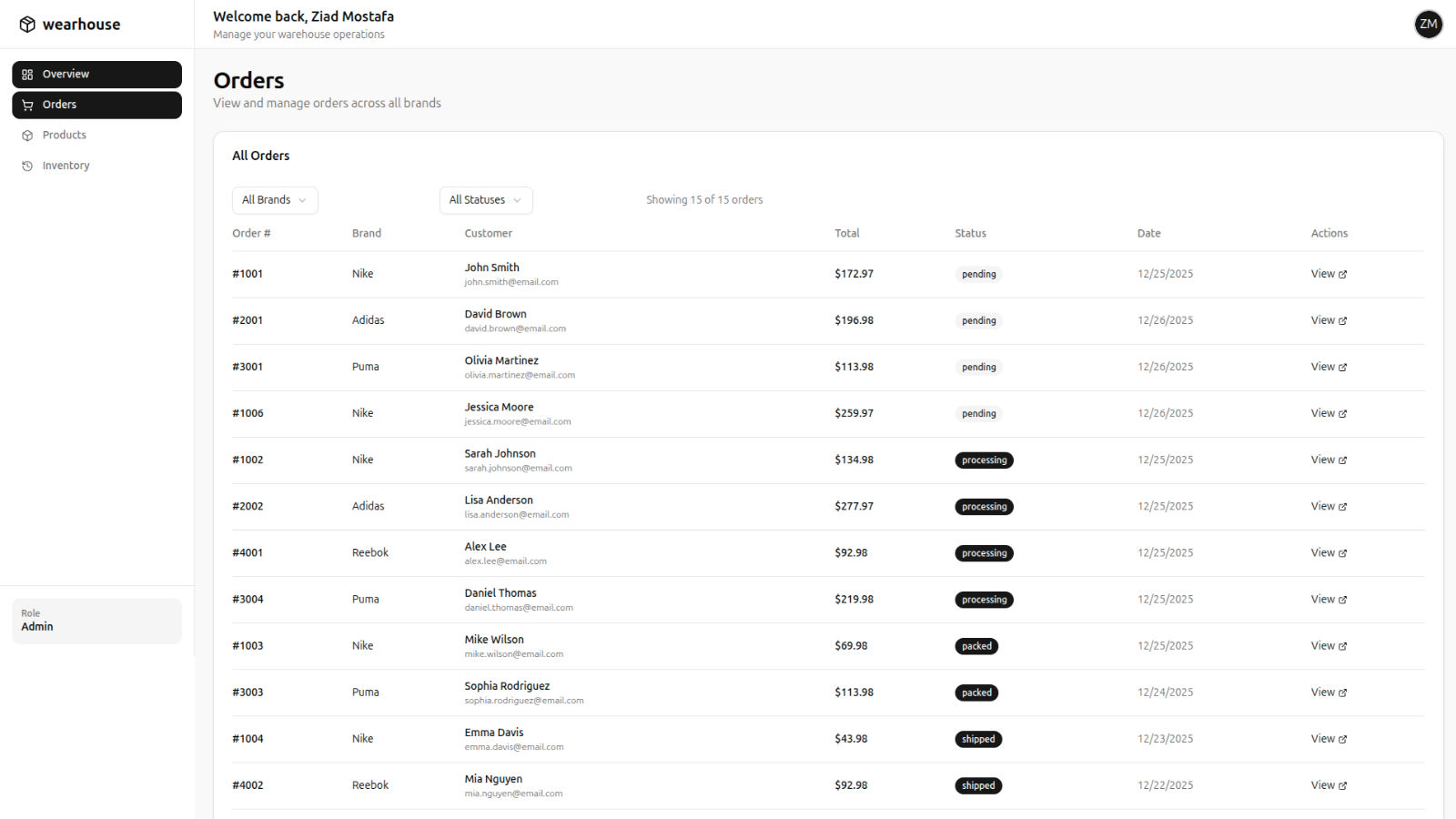Click the Inventory clock icon
The height and width of the screenshot is (819, 1456).
[x=28, y=165]
